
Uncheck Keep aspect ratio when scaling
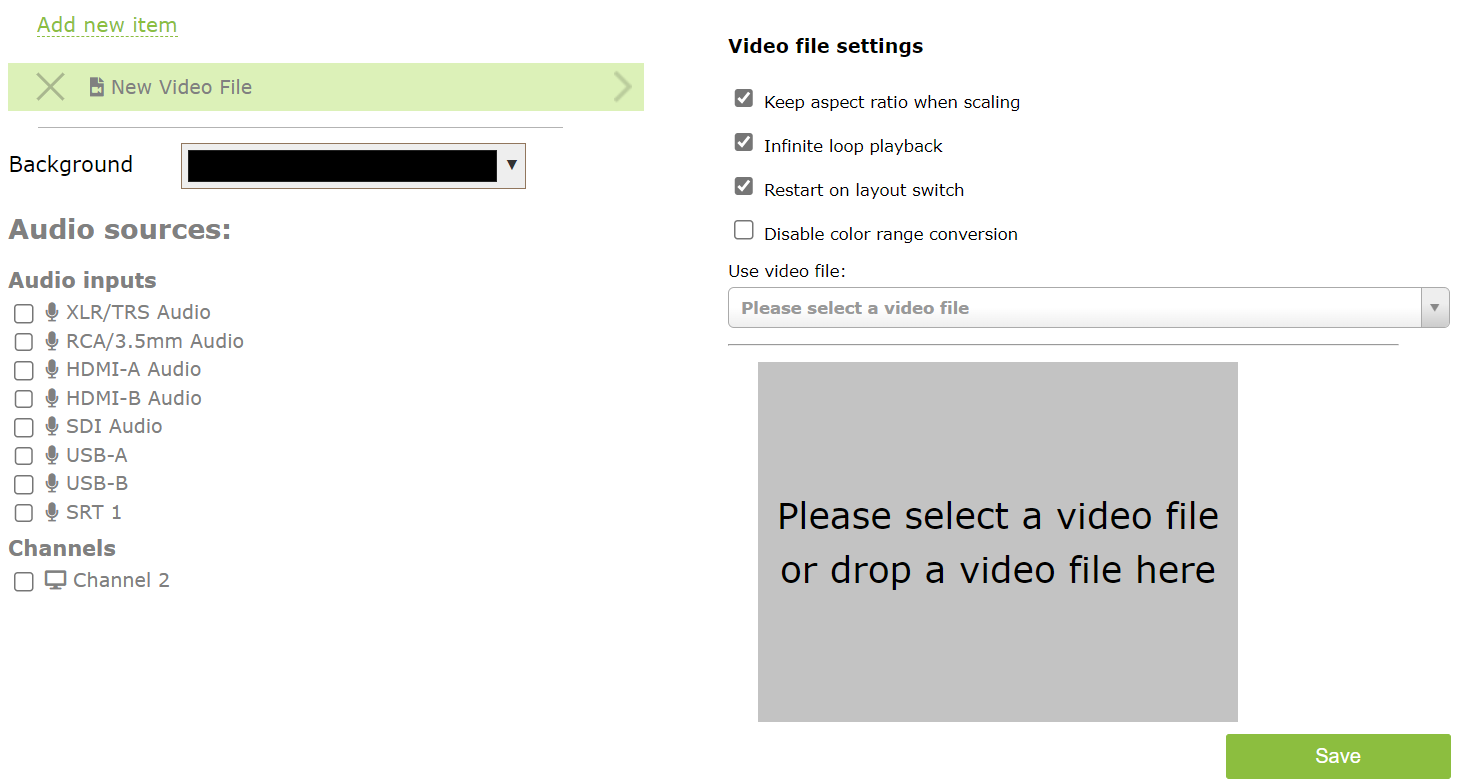point(743,98)
